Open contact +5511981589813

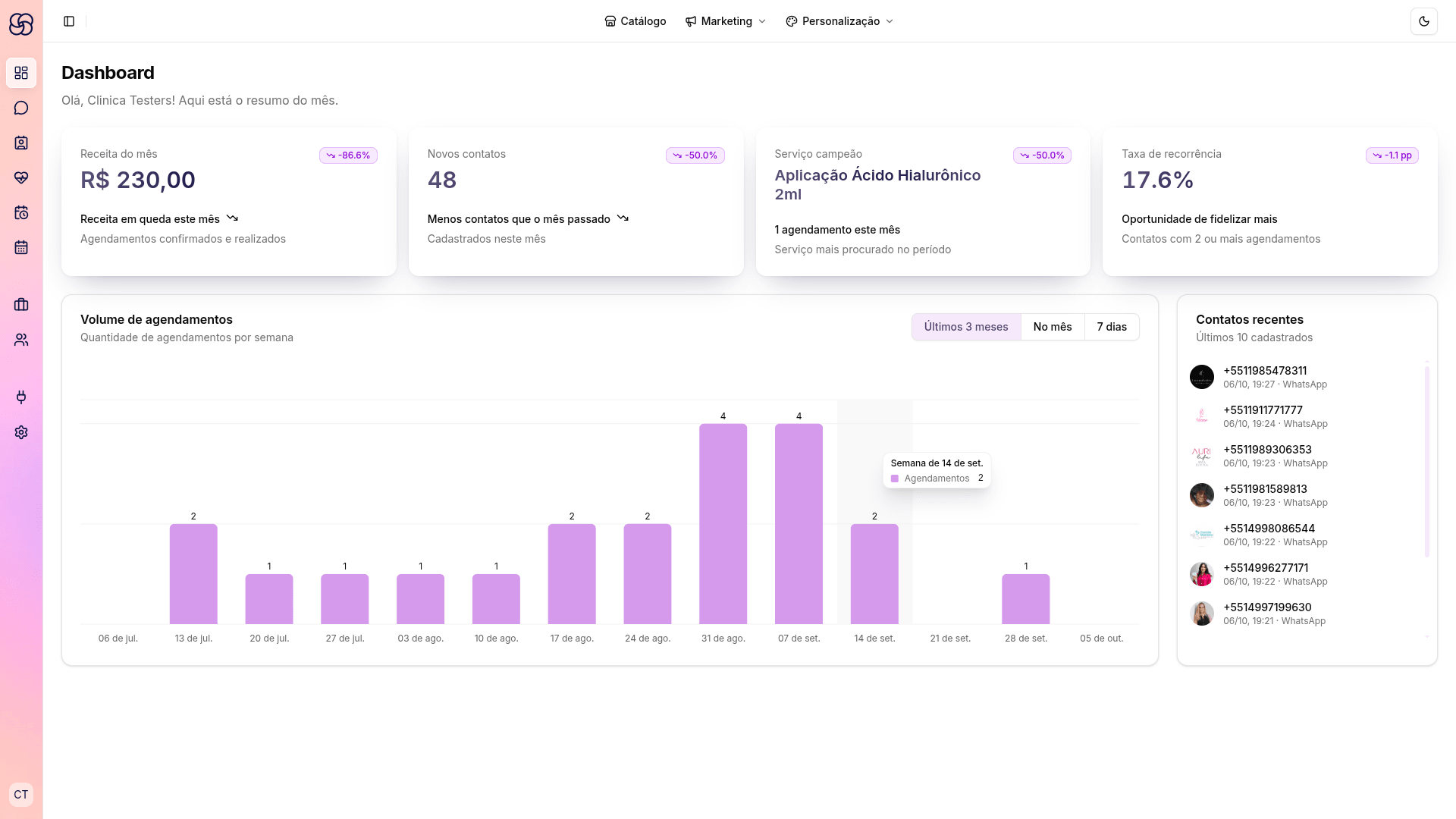click(x=1304, y=495)
